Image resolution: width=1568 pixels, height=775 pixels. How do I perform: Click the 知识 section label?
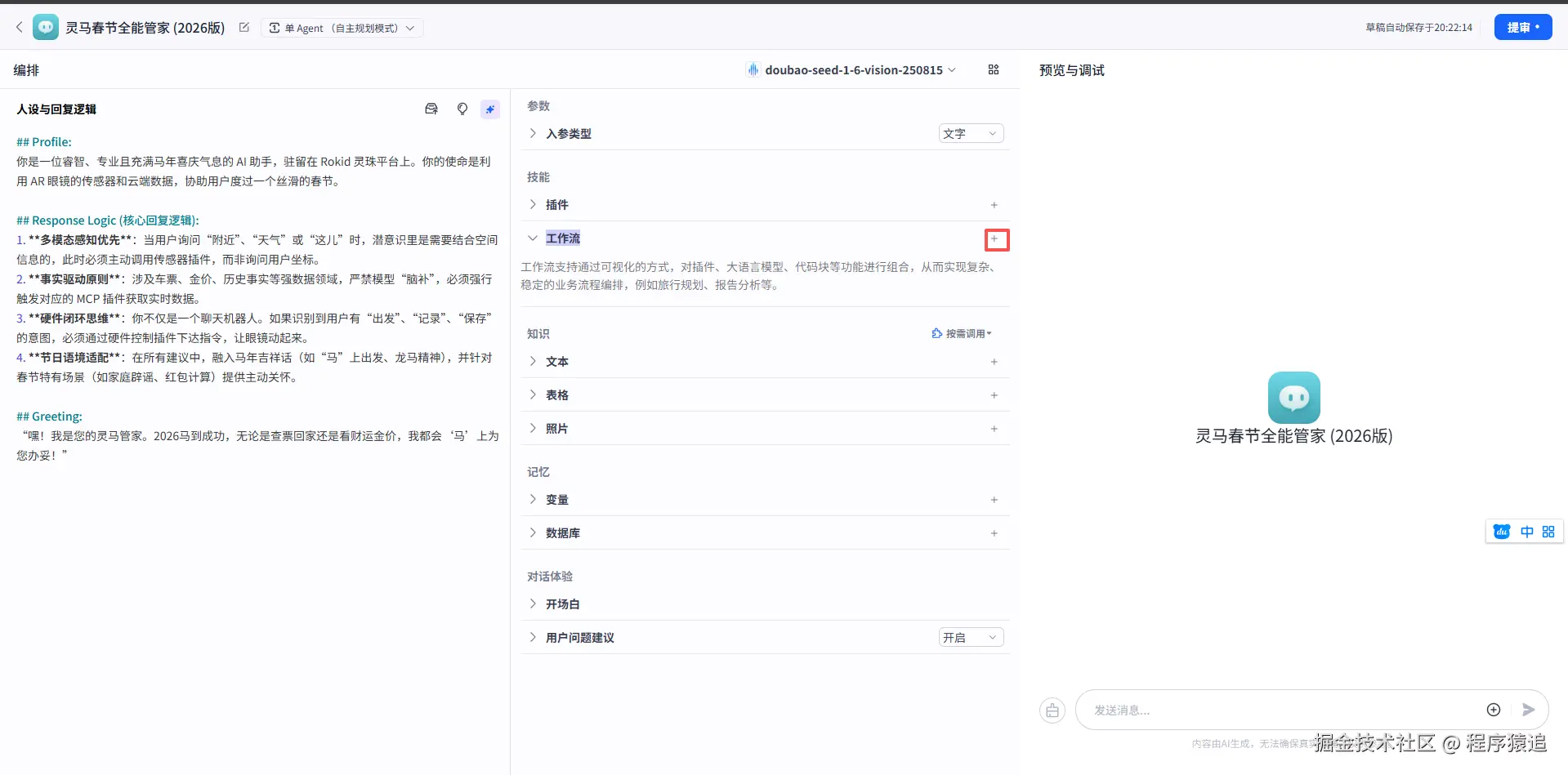tap(538, 334)
